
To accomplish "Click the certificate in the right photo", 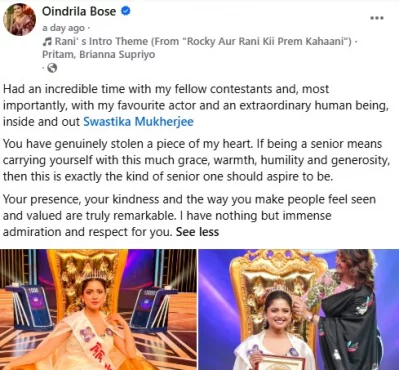I will click(282, 363).
